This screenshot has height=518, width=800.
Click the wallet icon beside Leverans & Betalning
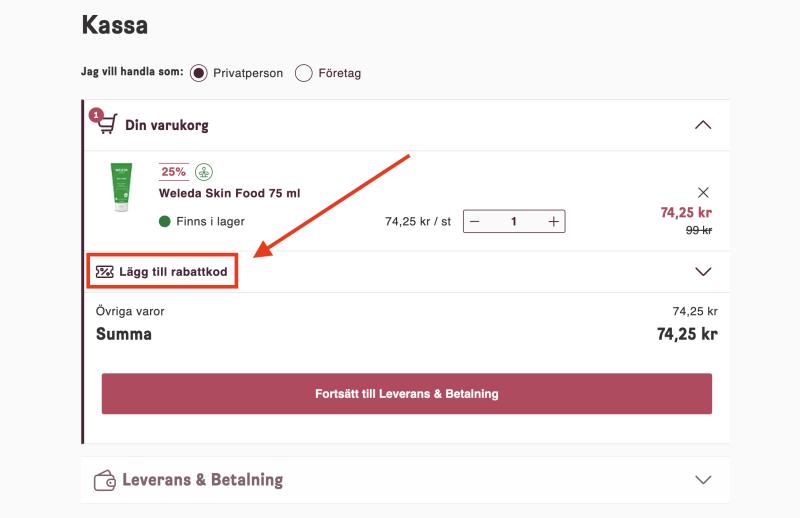(x=105, y=481)
